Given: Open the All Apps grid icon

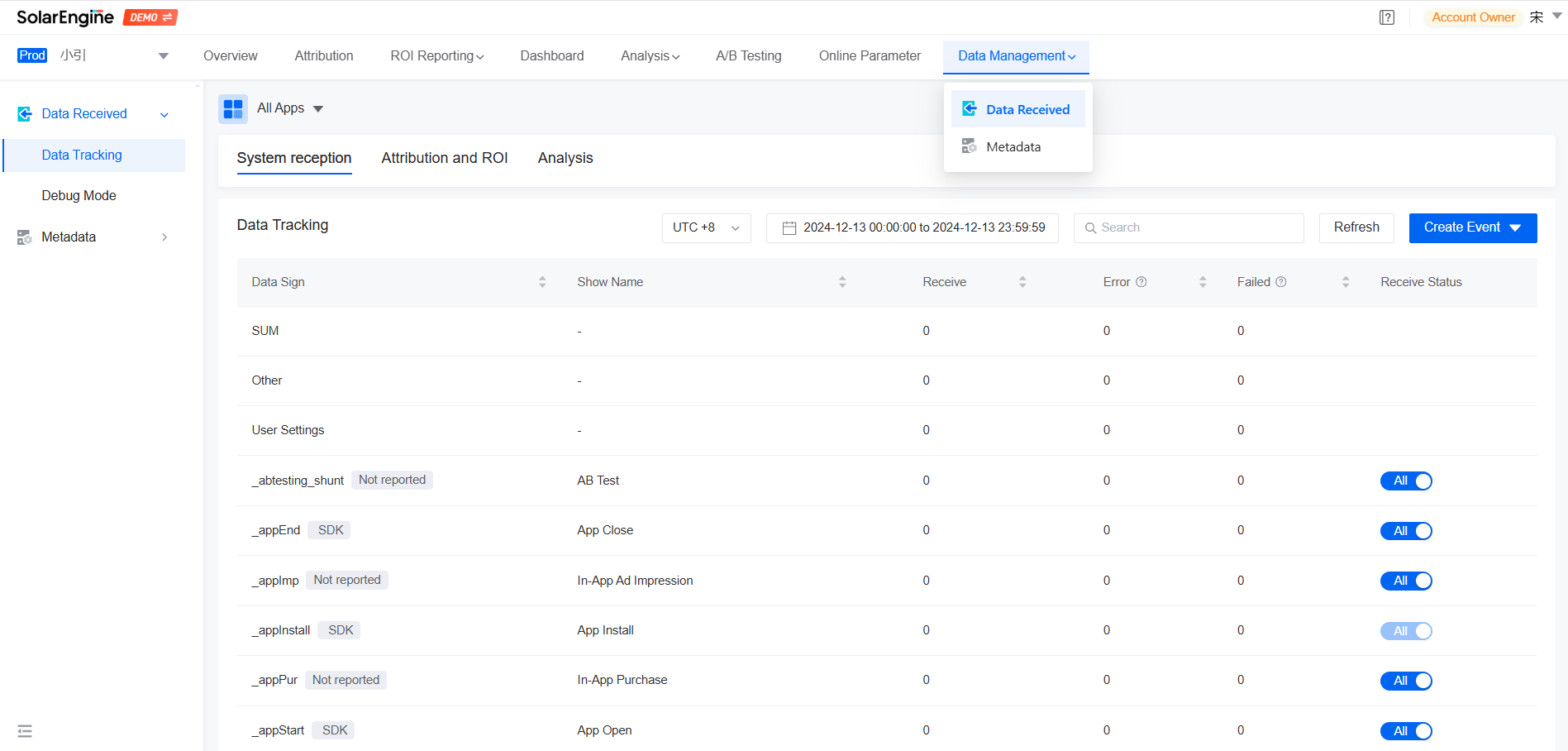Looking at the screenshot, I should coord(233,108).
